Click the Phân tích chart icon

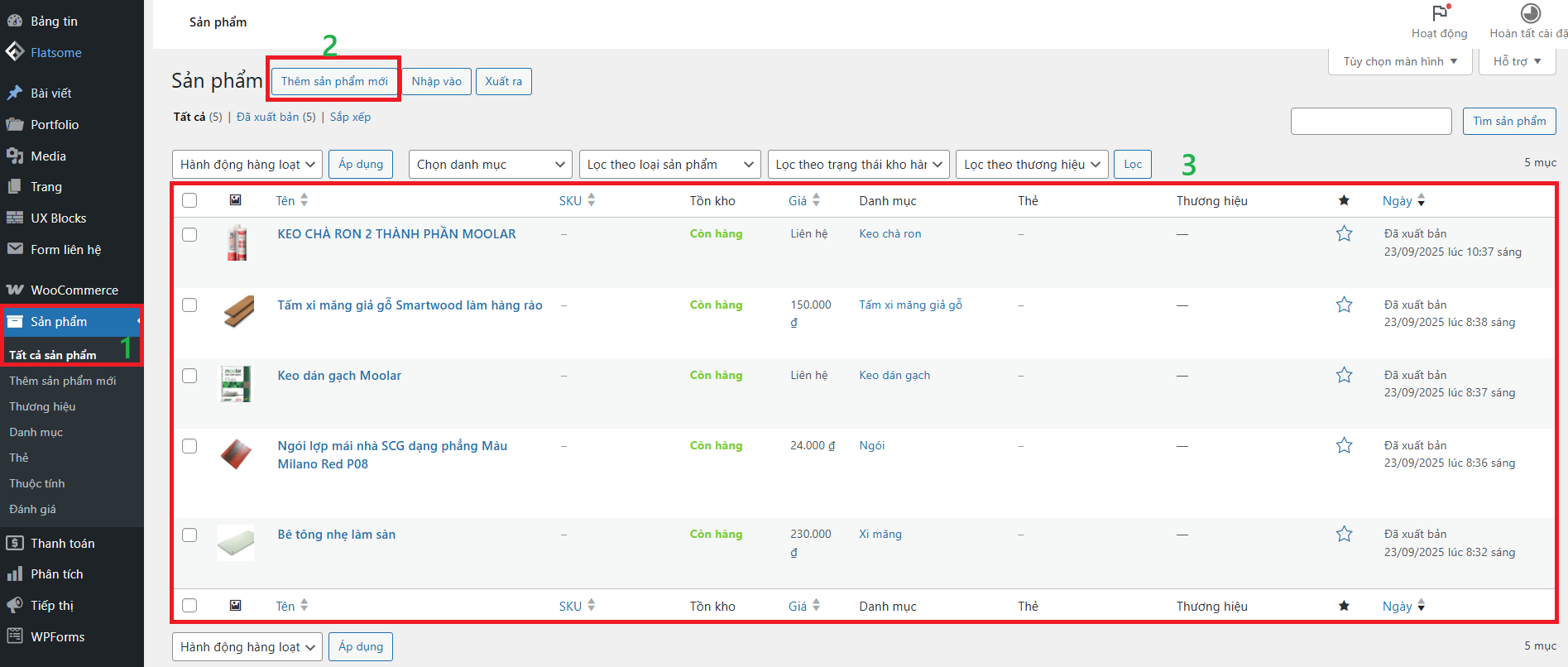[15, 573]
